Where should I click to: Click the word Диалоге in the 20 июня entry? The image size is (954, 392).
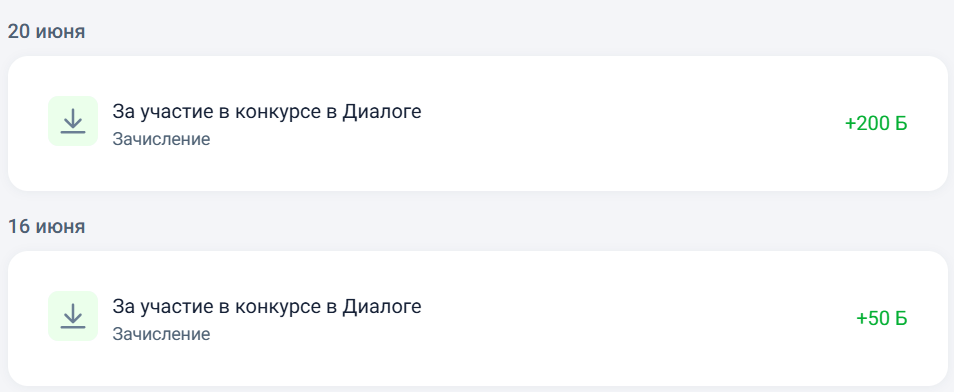coord(381,112)
